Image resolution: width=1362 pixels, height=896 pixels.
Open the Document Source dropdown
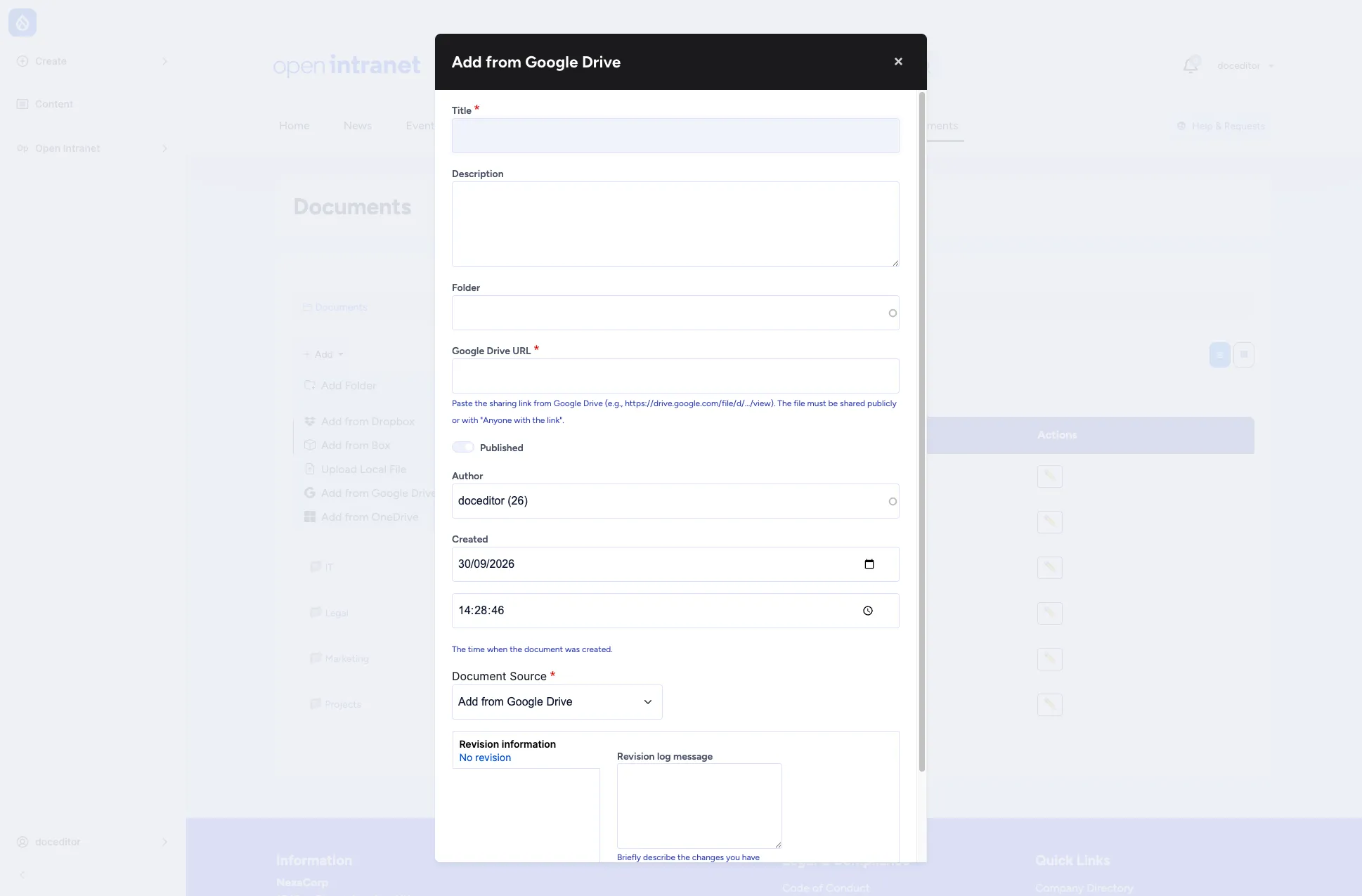[x=557, y=702]
